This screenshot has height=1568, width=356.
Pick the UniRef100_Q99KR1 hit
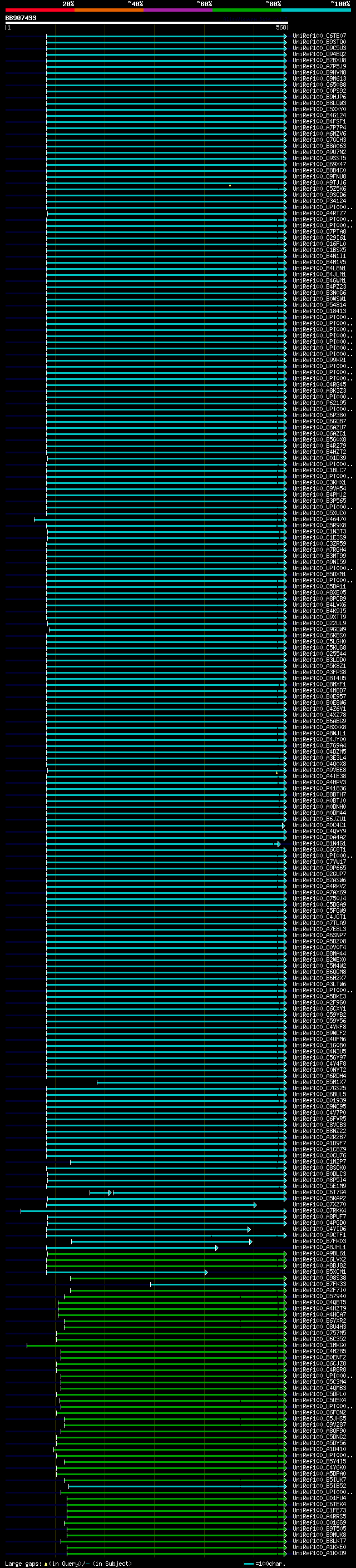click(319, 360)
